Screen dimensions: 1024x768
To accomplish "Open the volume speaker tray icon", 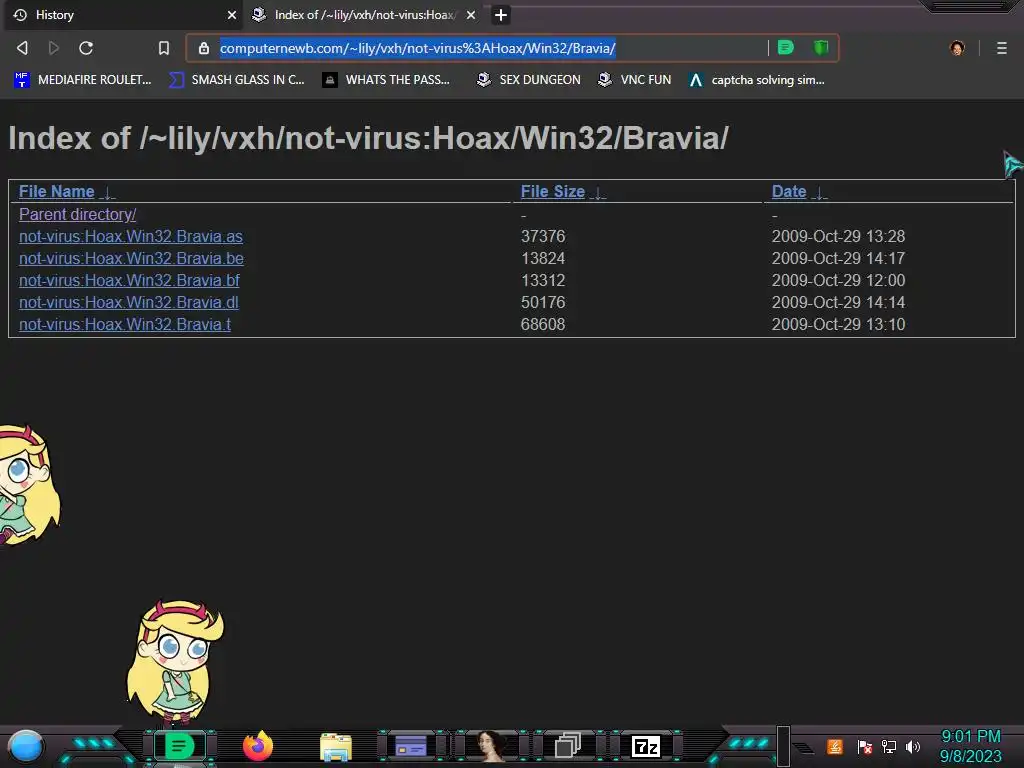I will pyautogui.click(x=913, y=746).
